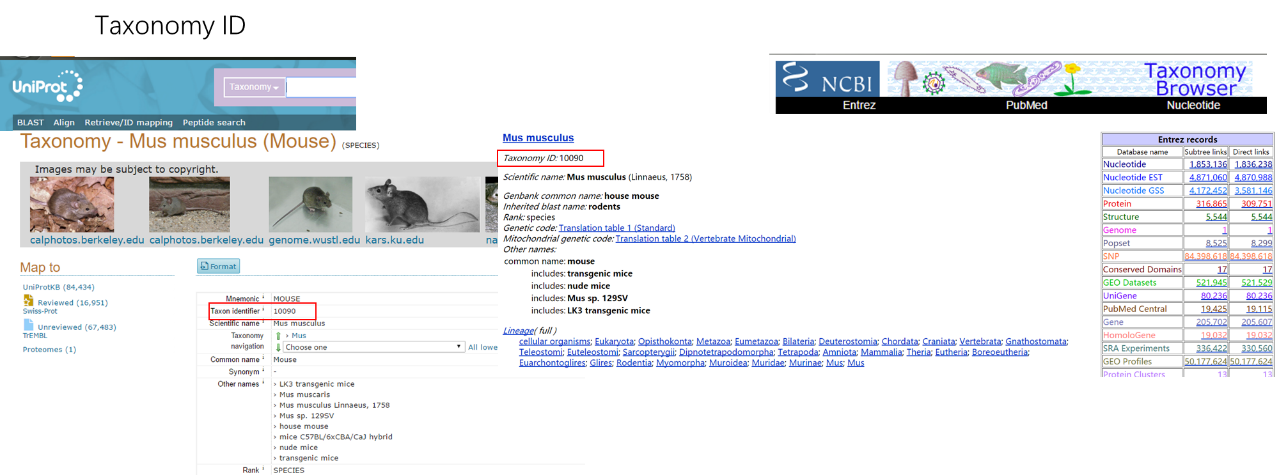Viewport: 1279px width, 475px height.
Task: Open Proteomes (1) link
Action: (50, 349)
